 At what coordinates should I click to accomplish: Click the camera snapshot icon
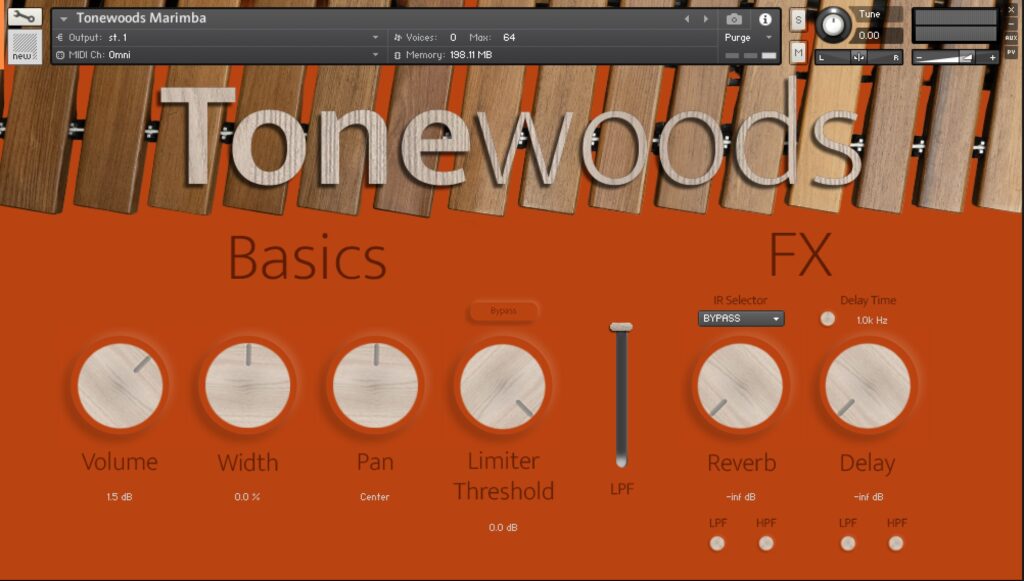734,19
